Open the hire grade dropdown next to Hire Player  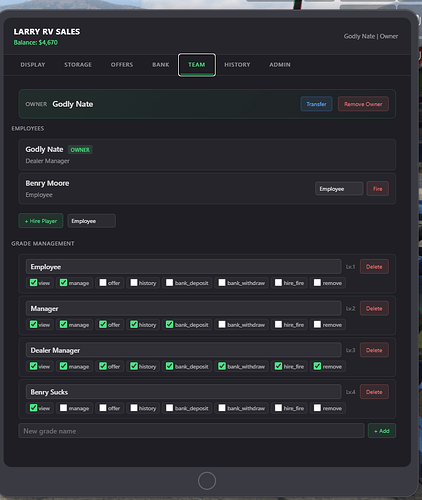(x=92, y=221)
